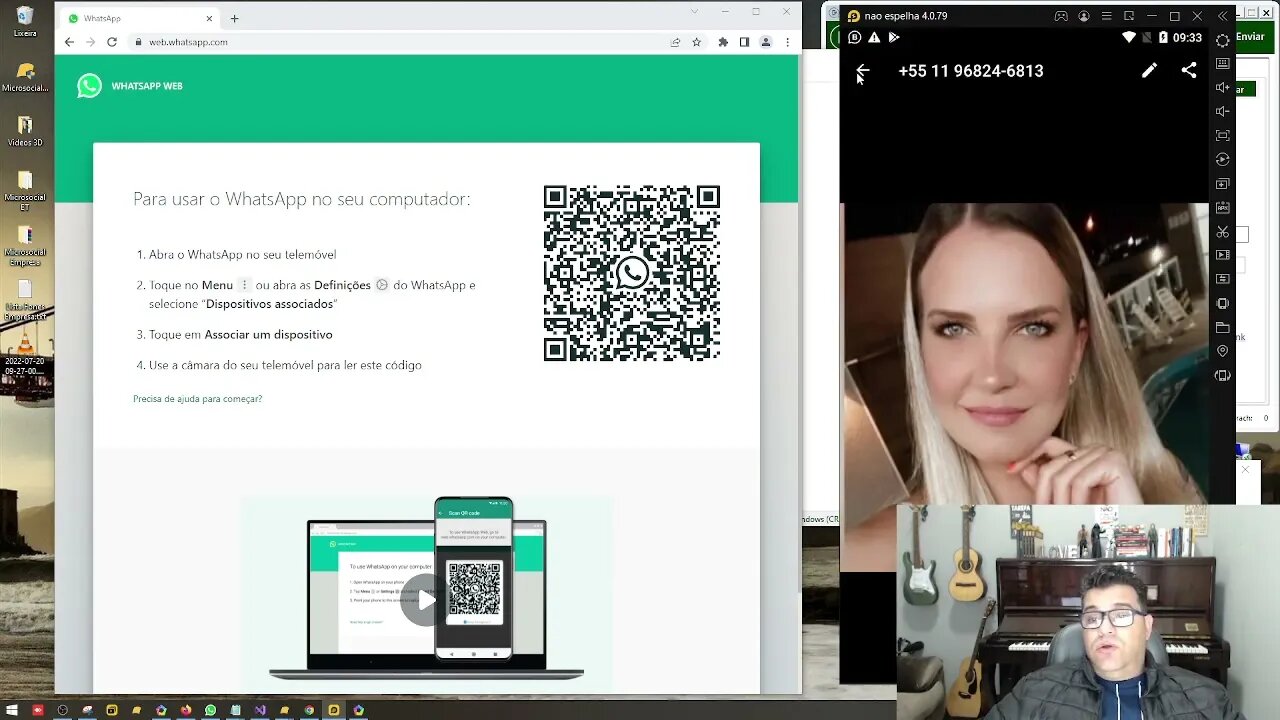The image size is (1280, 720).
Task: Toggle emulator fullscreen from the sidebar
Action: click(x=1222, y=135)
